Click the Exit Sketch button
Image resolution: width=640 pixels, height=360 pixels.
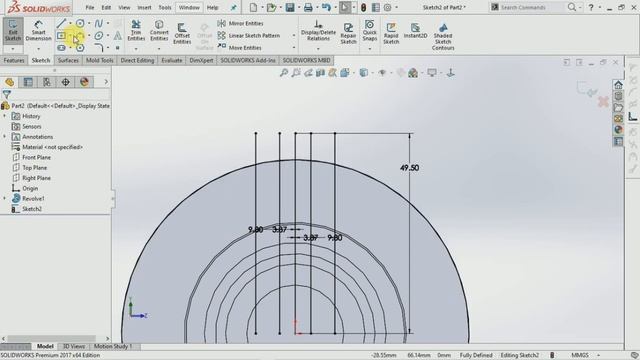[x=13, y=30]
